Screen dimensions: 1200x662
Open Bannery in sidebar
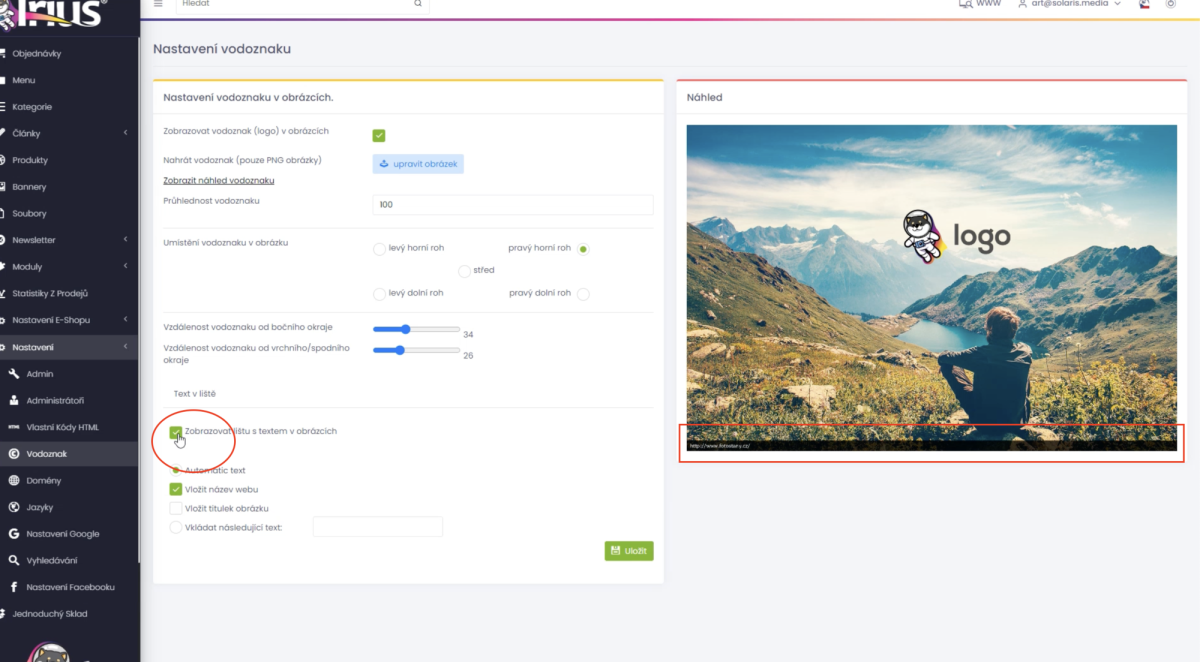pyautogui.click(x=70, y=187)
